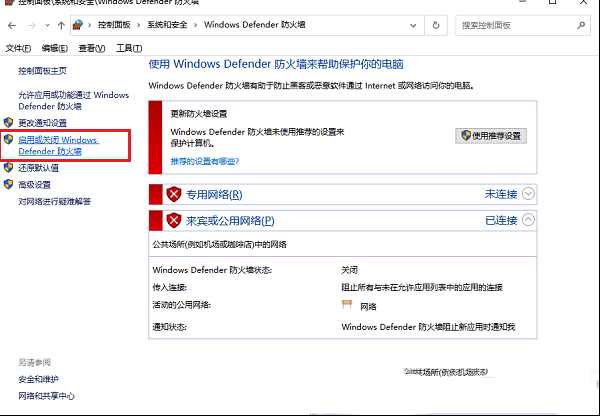Click red shield icon of 专用网络

[174, 194]
